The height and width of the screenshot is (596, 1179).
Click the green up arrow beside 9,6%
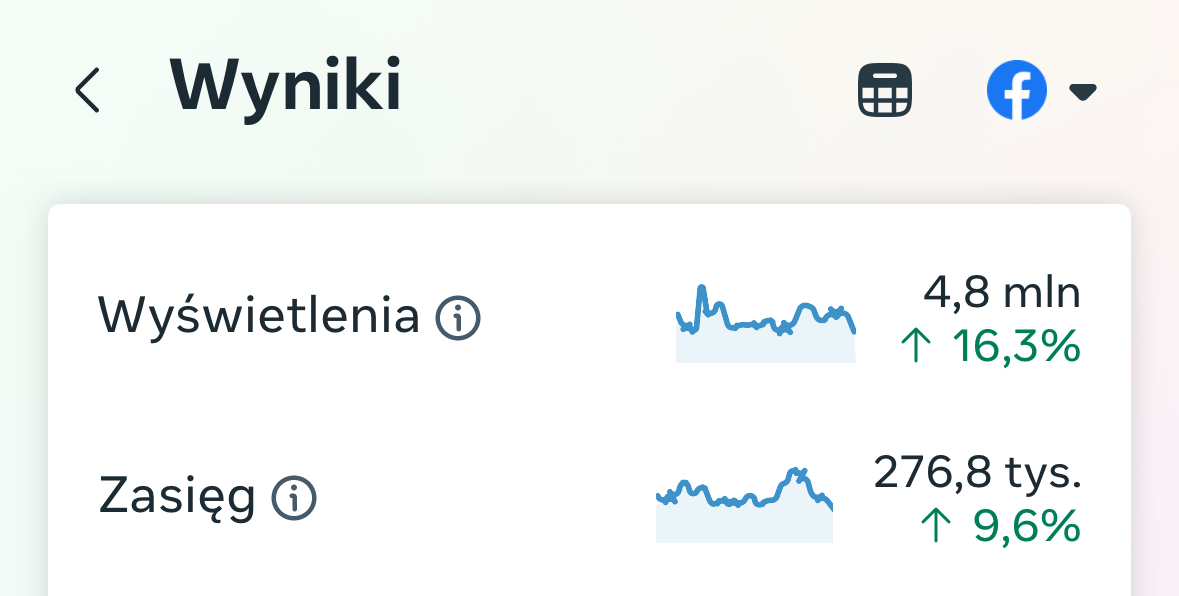[935, 525]
